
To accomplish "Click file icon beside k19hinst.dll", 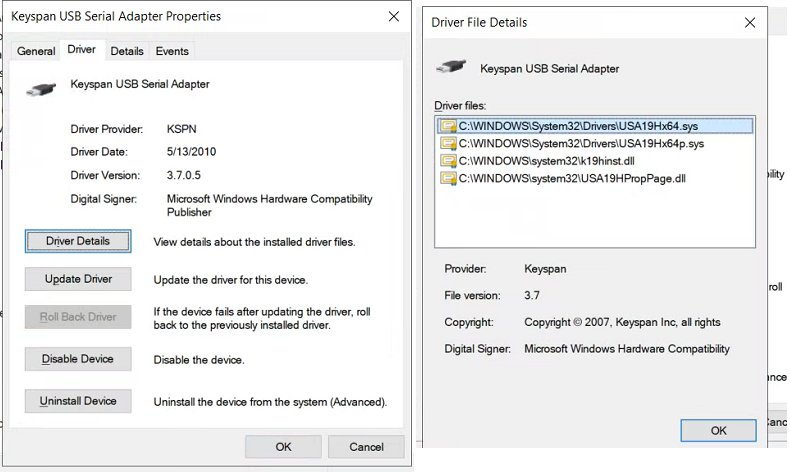I will pyautogui.click(x=448, y=161).
